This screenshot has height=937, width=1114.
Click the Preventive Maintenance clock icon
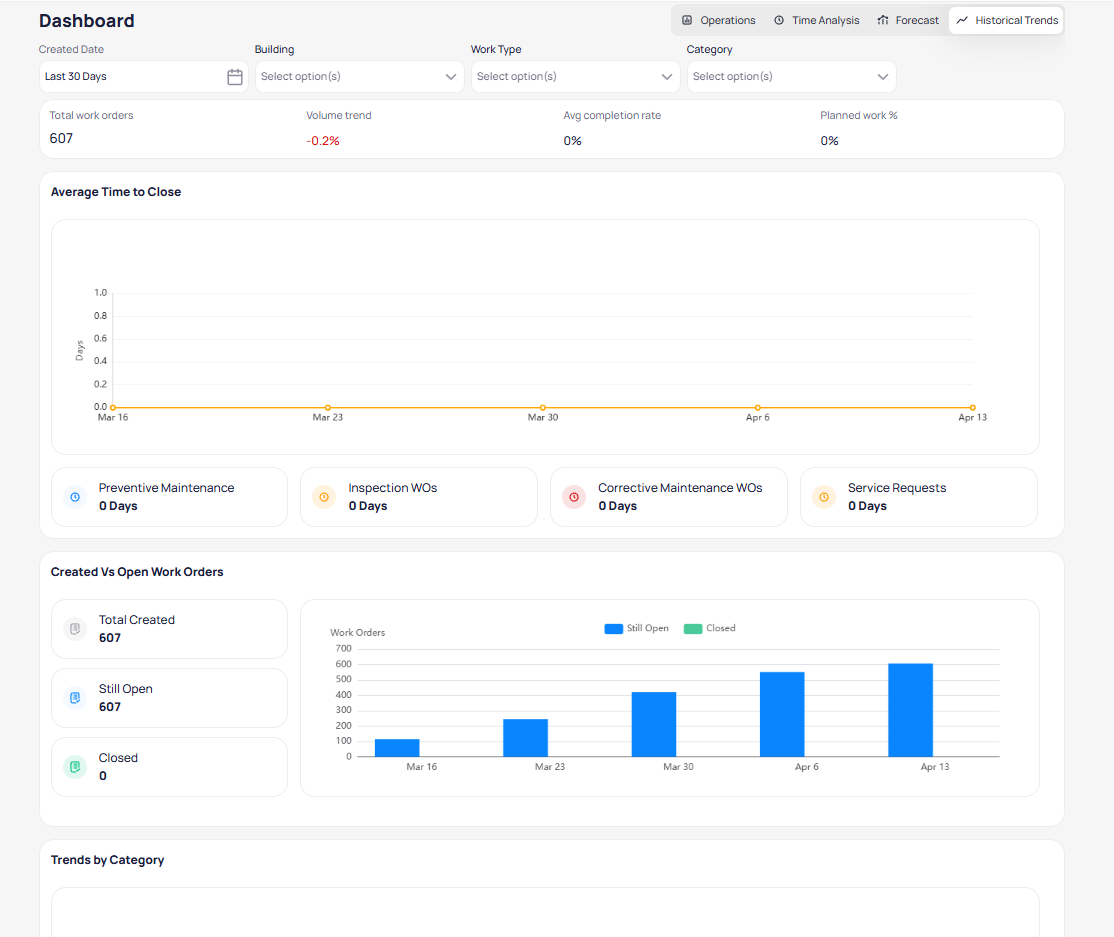[x=75, y=497]
